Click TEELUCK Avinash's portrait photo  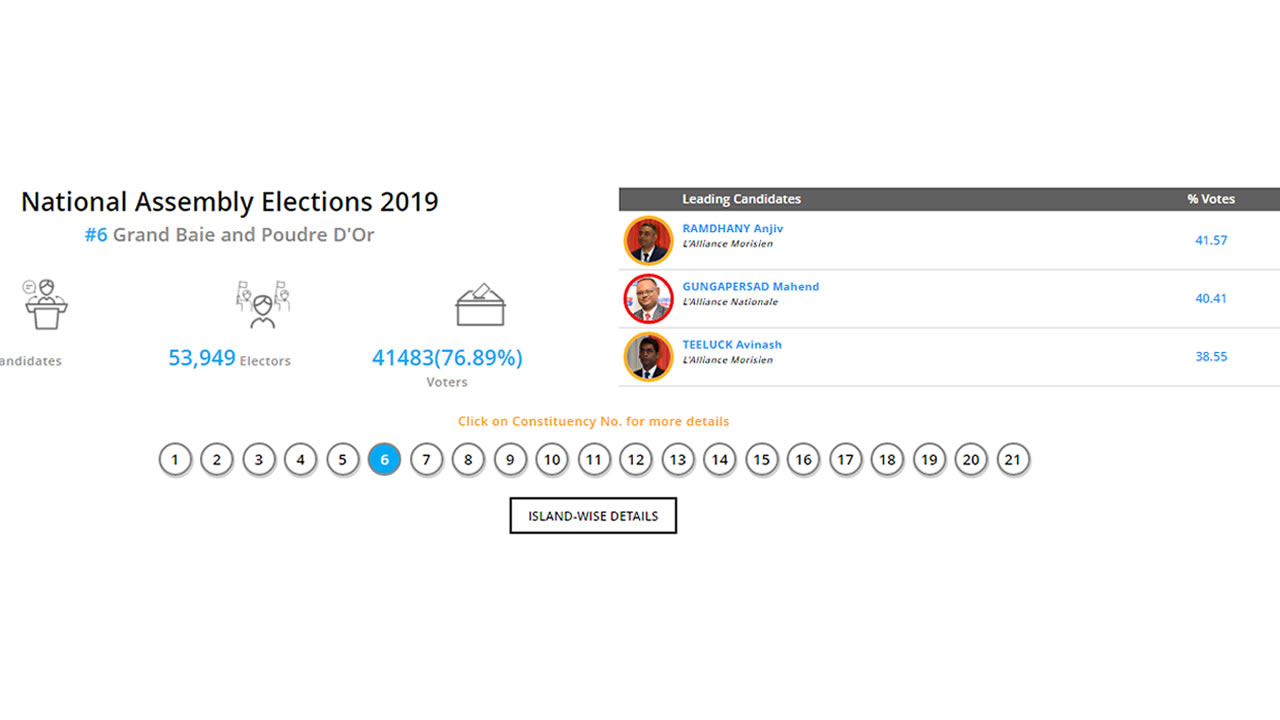pos(648,356)
